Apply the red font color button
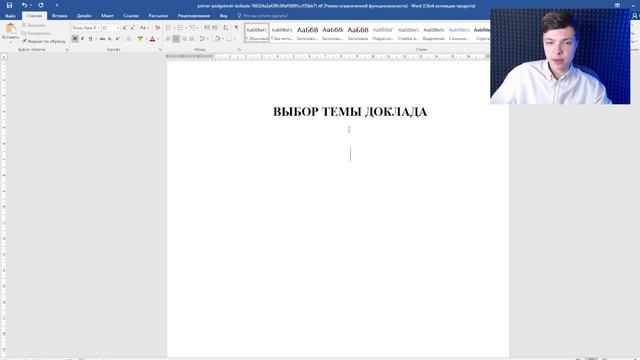Viewport: 640px width, 360px height. coord(153,39)
